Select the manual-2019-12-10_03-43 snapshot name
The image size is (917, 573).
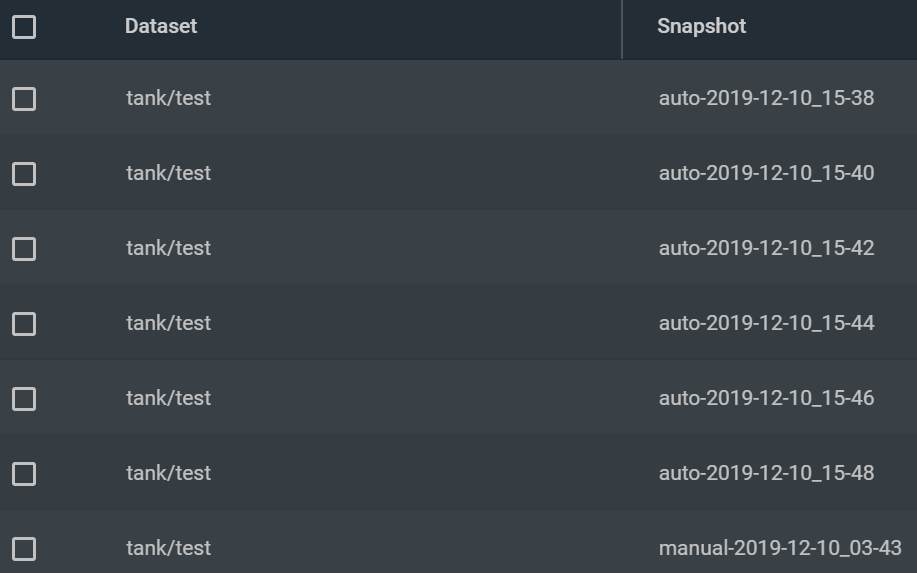coord(780,548)
